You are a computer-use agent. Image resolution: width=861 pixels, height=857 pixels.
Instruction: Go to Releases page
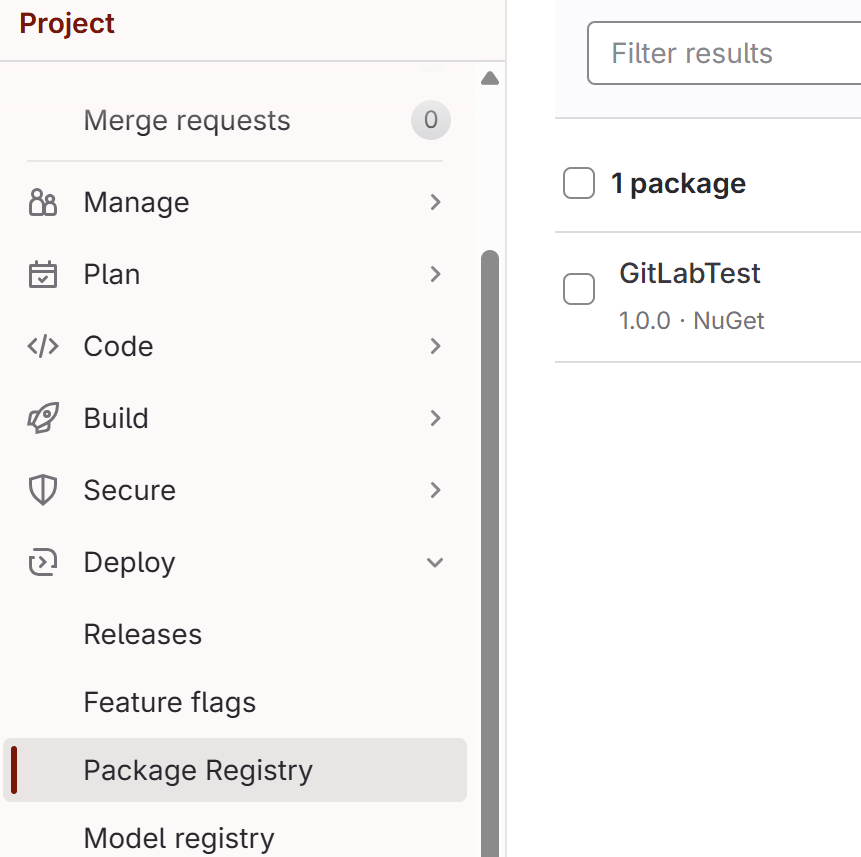[x=142, y=633]
